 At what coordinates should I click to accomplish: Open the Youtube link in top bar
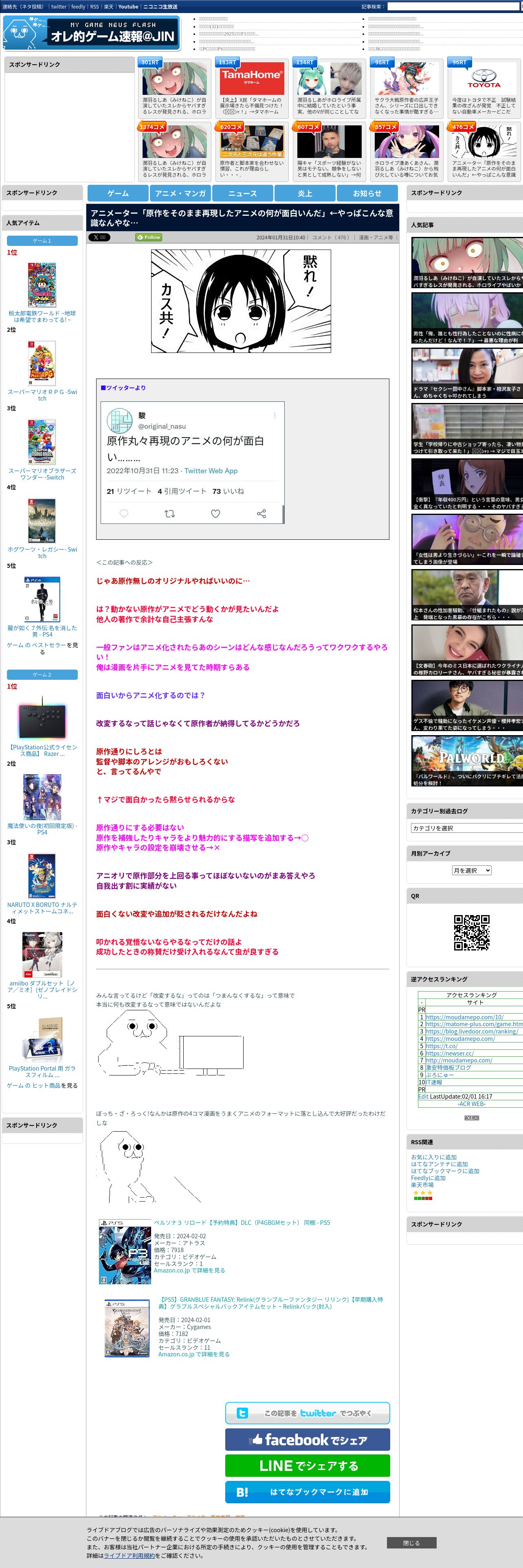pos(128,7)
